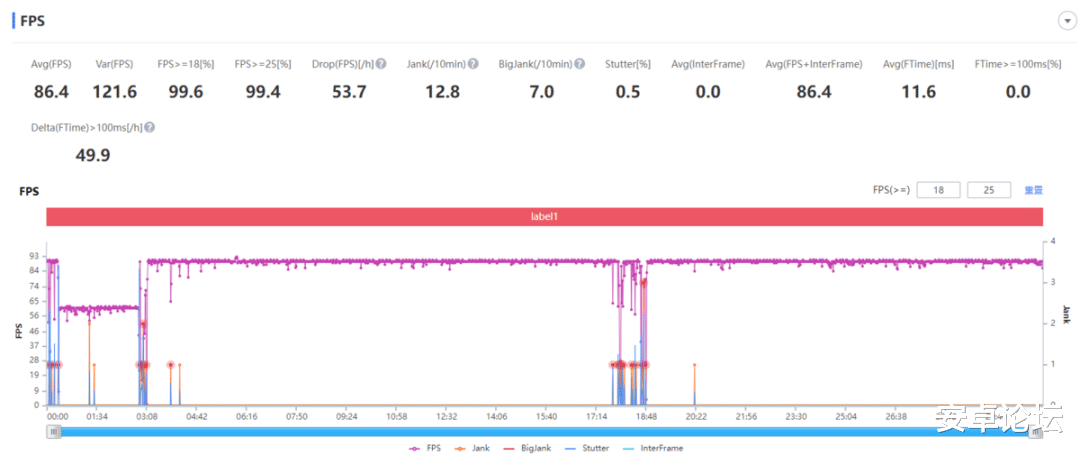Select the red label1 bar

[544, 216]
